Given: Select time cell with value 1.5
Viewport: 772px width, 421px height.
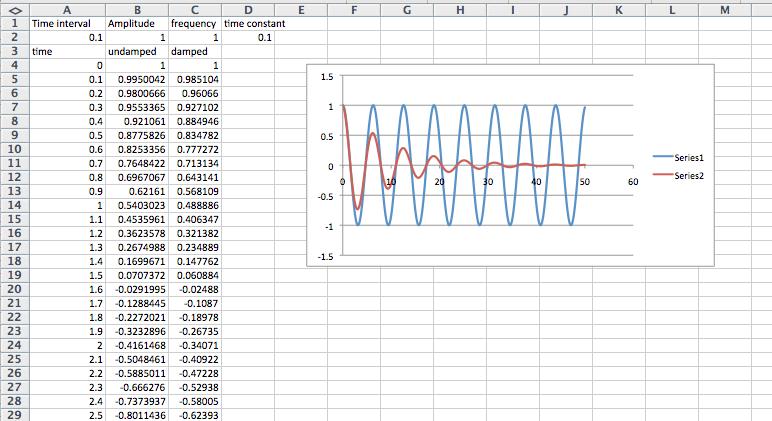Looking at the screenshot, I should [67, 275].
